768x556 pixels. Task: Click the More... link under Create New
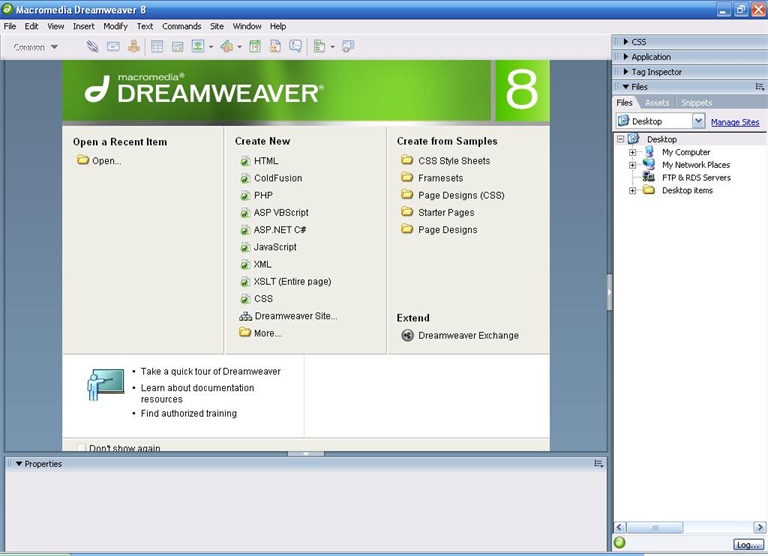[x=267, y=333]
